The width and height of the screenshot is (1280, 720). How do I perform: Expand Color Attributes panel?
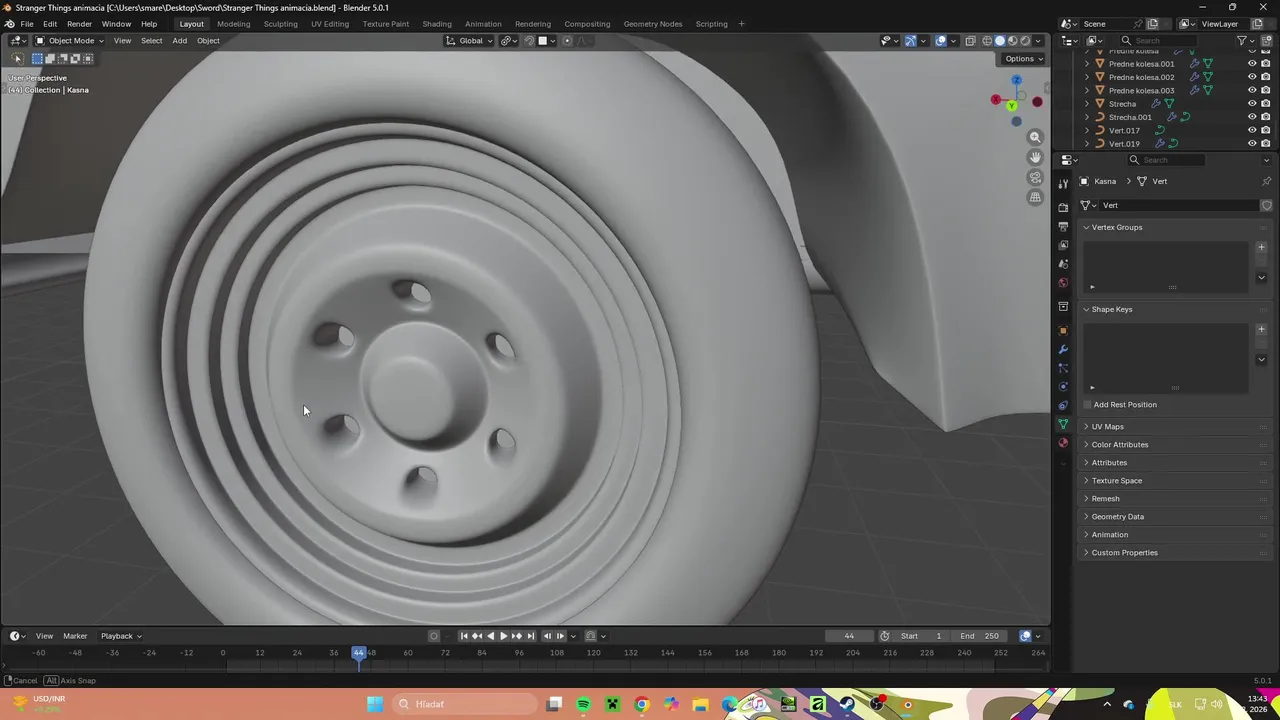1119,445
